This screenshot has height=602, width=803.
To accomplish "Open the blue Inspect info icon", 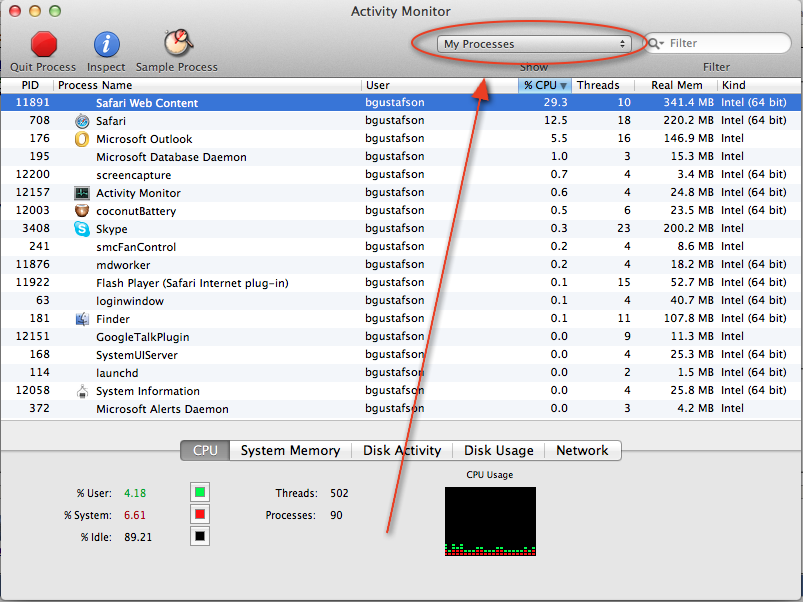I will (x=107, y=44).
